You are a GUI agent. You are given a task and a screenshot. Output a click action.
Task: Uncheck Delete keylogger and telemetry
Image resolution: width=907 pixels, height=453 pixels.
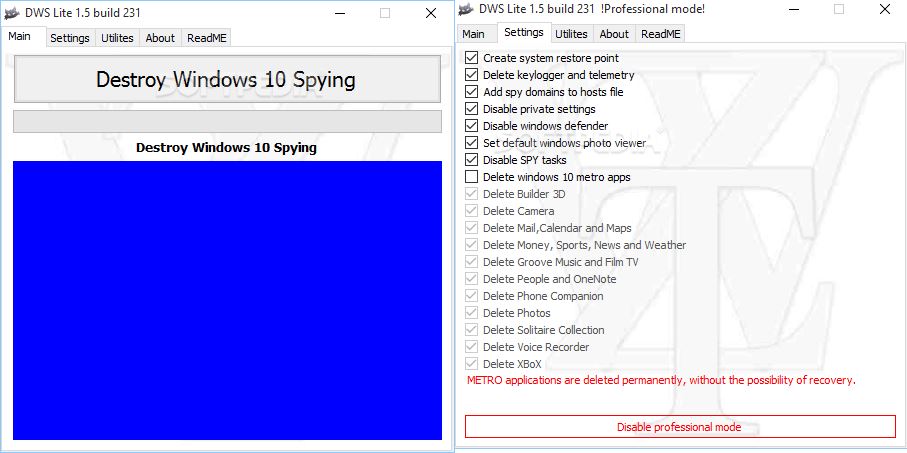tap(472, 75)
